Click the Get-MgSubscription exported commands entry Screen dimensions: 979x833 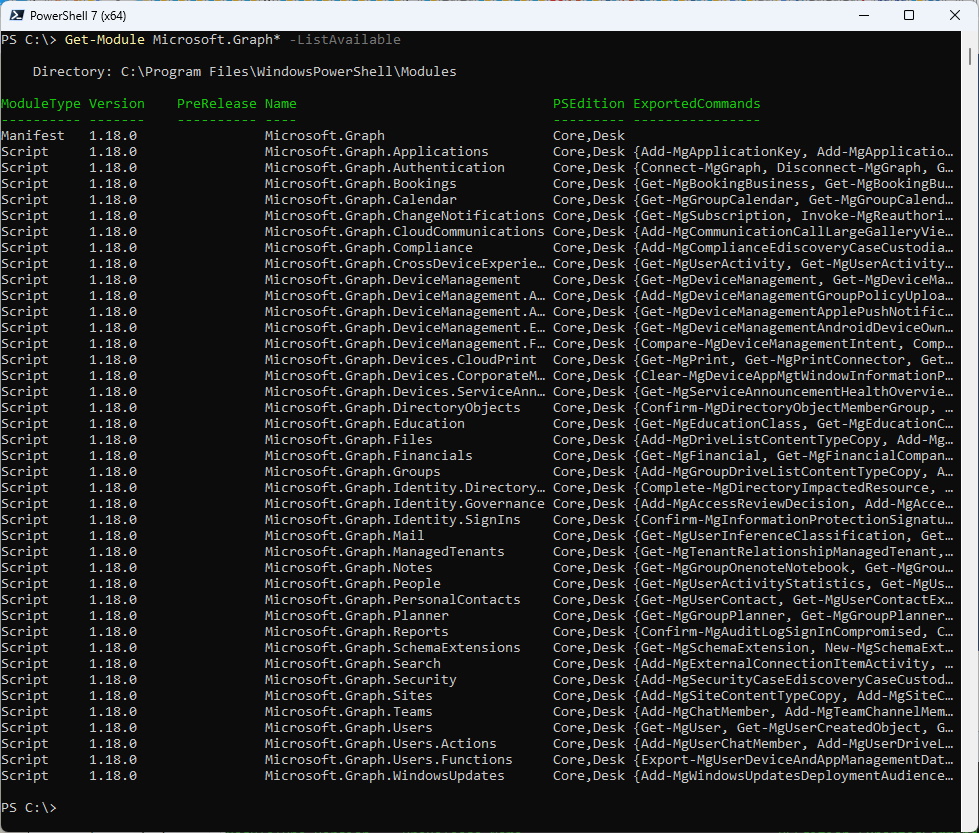pos(794,215)
